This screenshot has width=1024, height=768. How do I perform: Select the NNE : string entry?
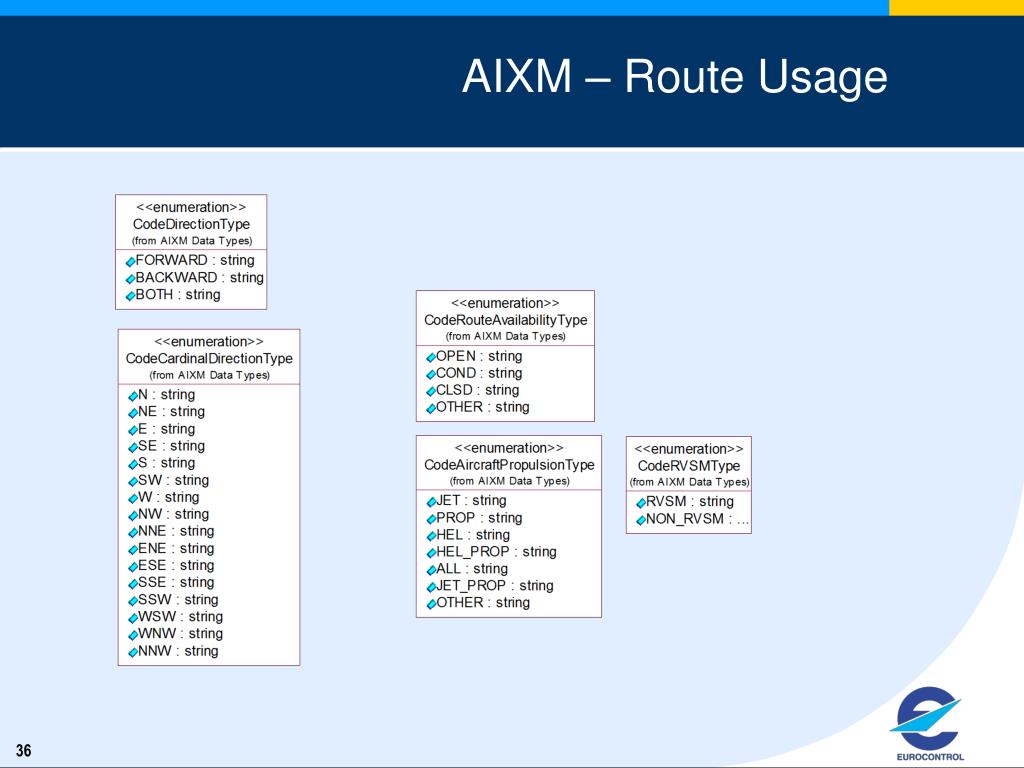click(x=176, y=531)
